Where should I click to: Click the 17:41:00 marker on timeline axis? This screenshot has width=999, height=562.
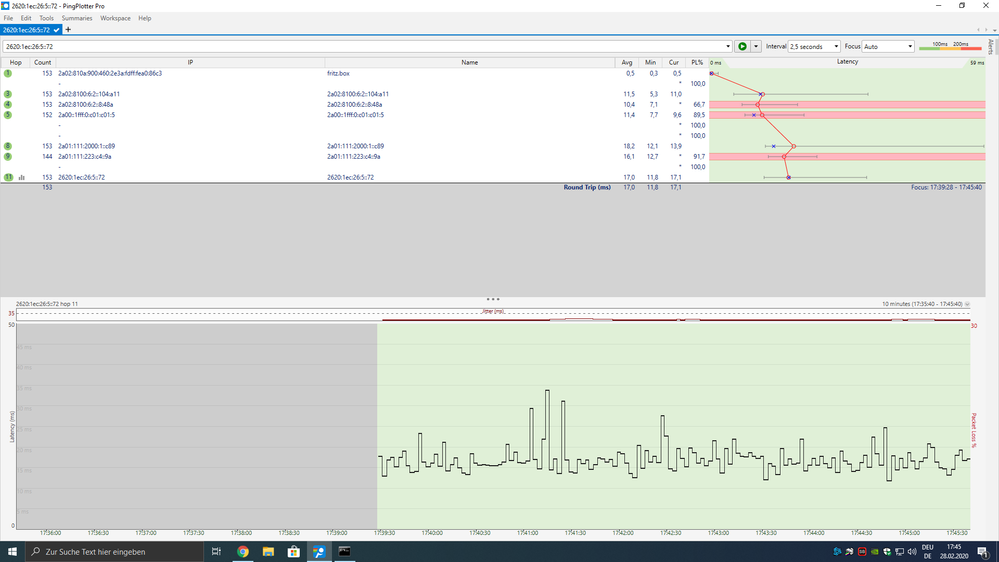coord(528,533)
